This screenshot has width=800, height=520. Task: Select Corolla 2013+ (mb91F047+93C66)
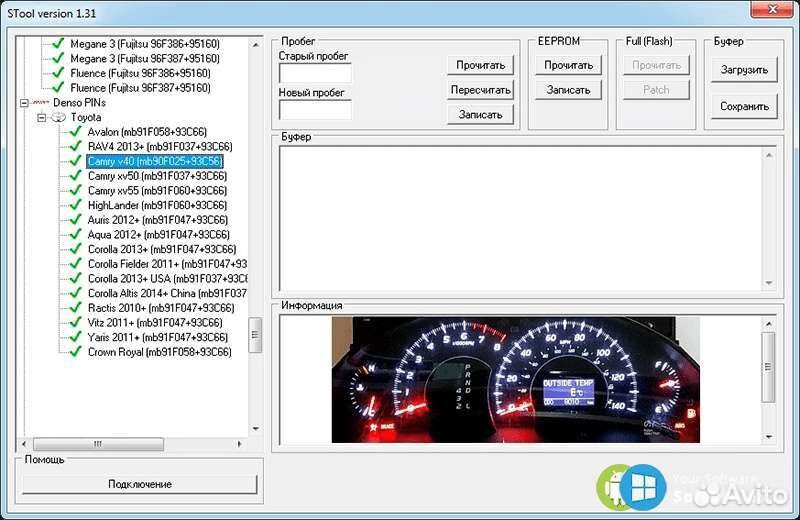162,250
